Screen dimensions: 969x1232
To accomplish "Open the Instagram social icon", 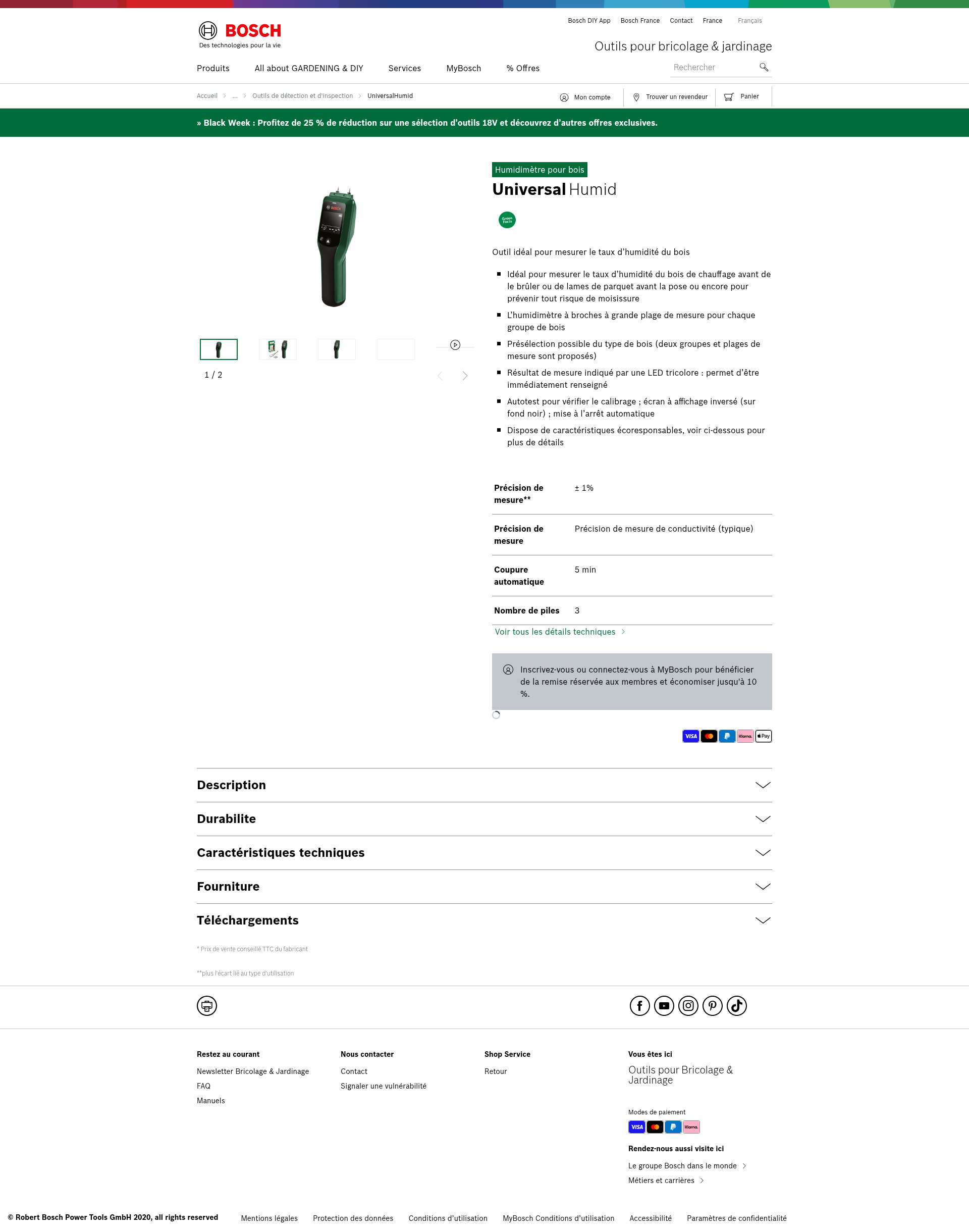I will (688, 1006).
